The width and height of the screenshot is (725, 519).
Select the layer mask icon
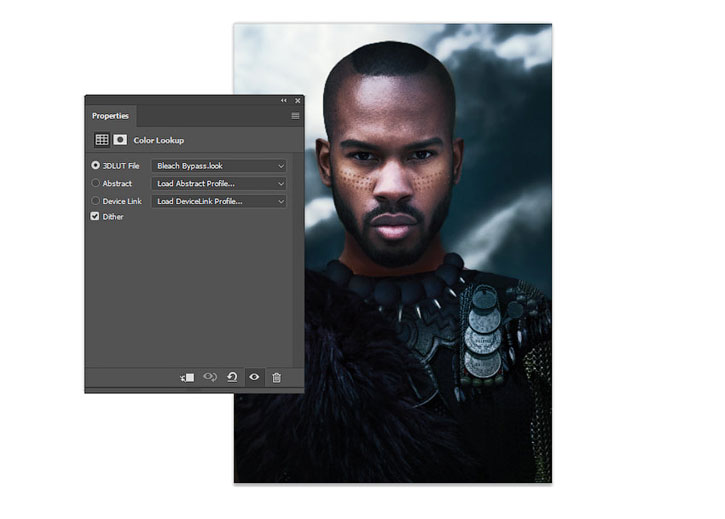click(120, 140)
